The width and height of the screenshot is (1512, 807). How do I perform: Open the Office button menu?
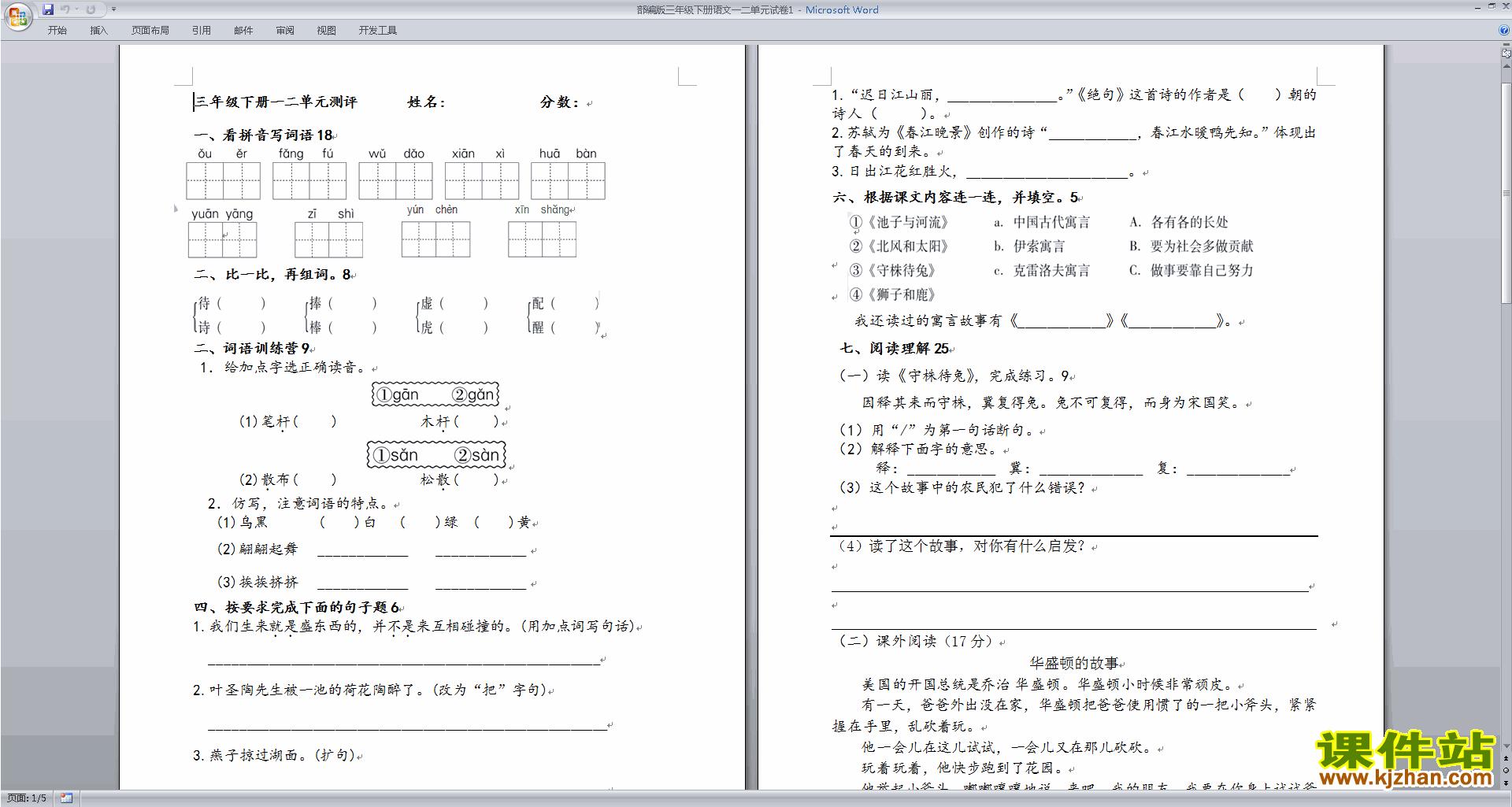pos(17,16)
